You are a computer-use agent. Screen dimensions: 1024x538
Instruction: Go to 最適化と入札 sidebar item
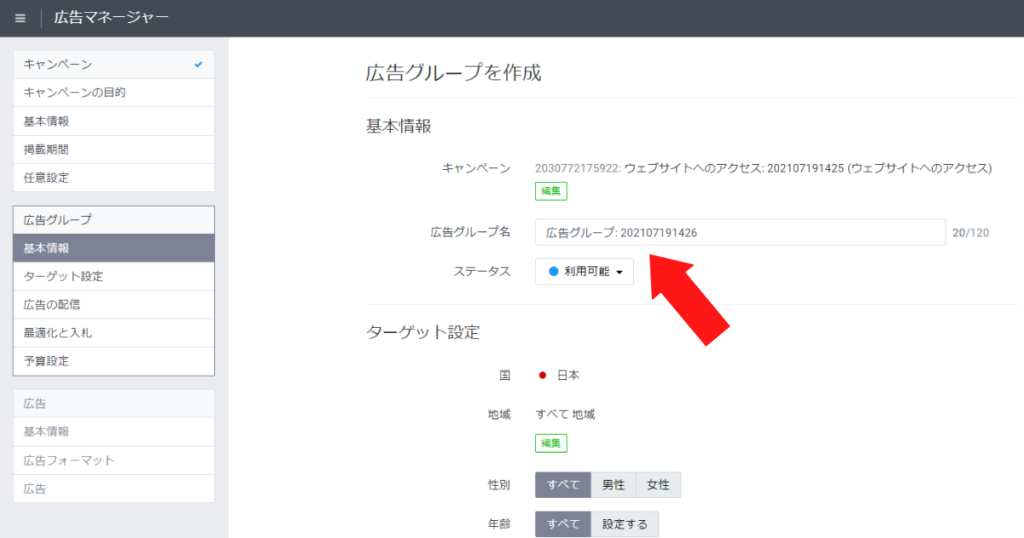point(114,332)
